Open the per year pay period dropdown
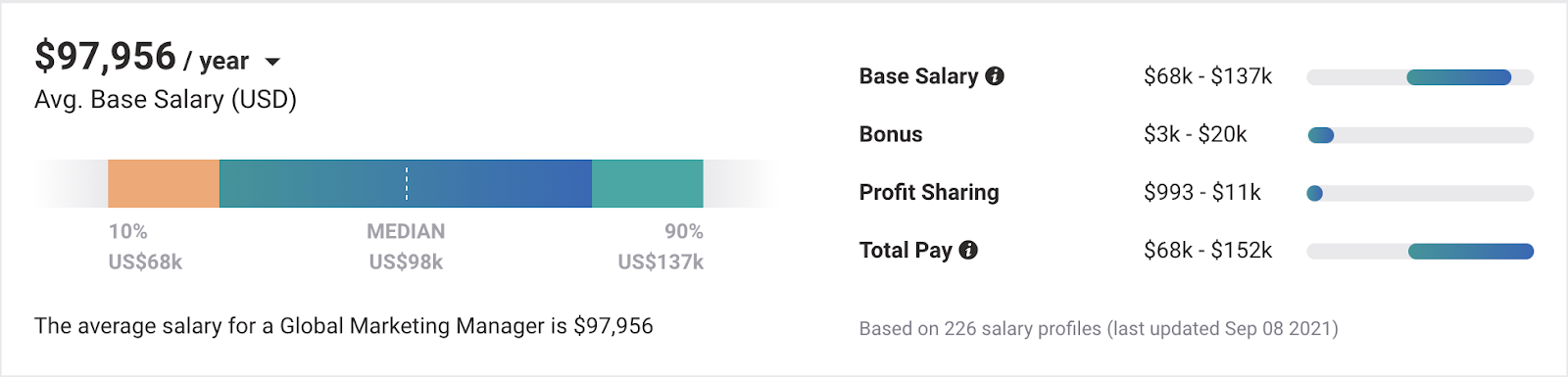 click(x=272, y=62)
